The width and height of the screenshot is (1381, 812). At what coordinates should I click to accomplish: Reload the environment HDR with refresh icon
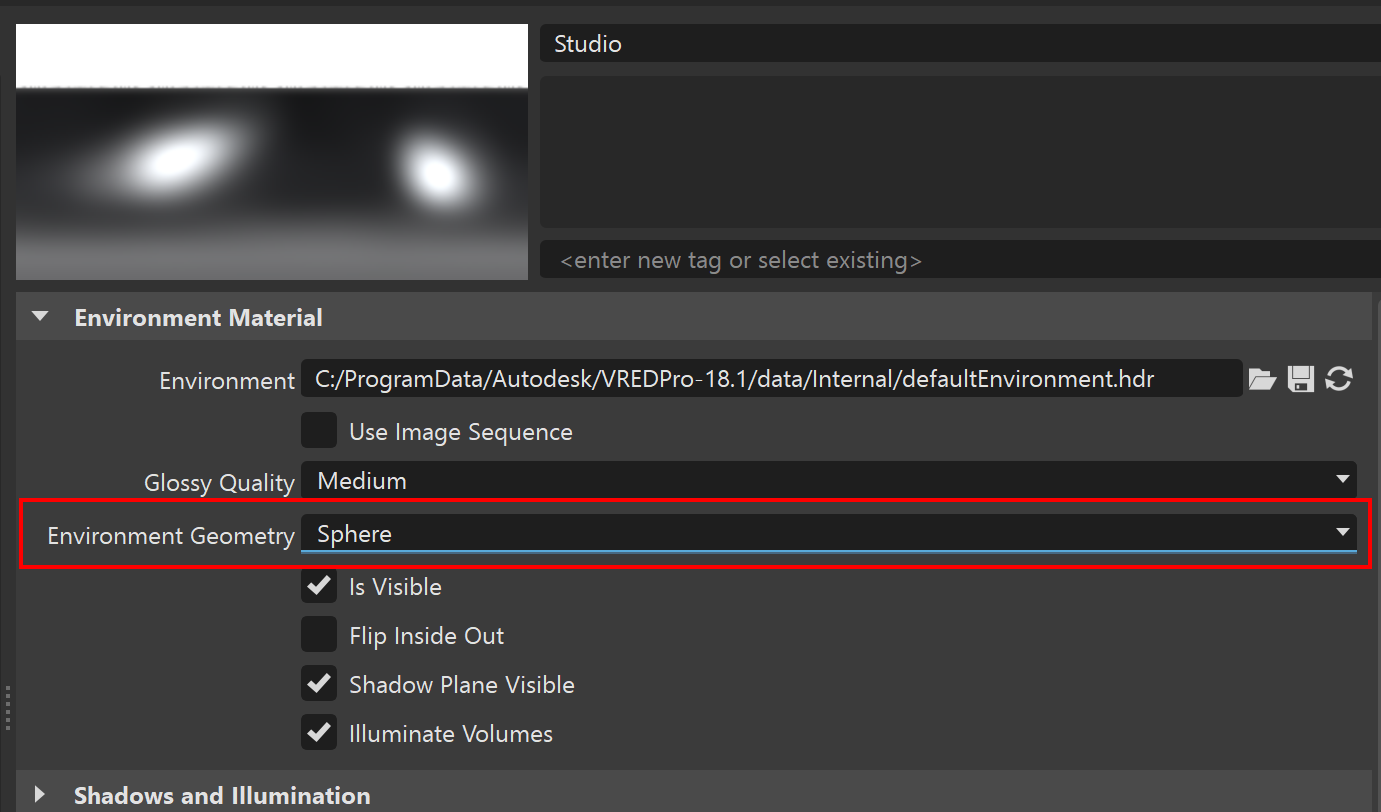pyautogui.click(x=1339, y=379)
